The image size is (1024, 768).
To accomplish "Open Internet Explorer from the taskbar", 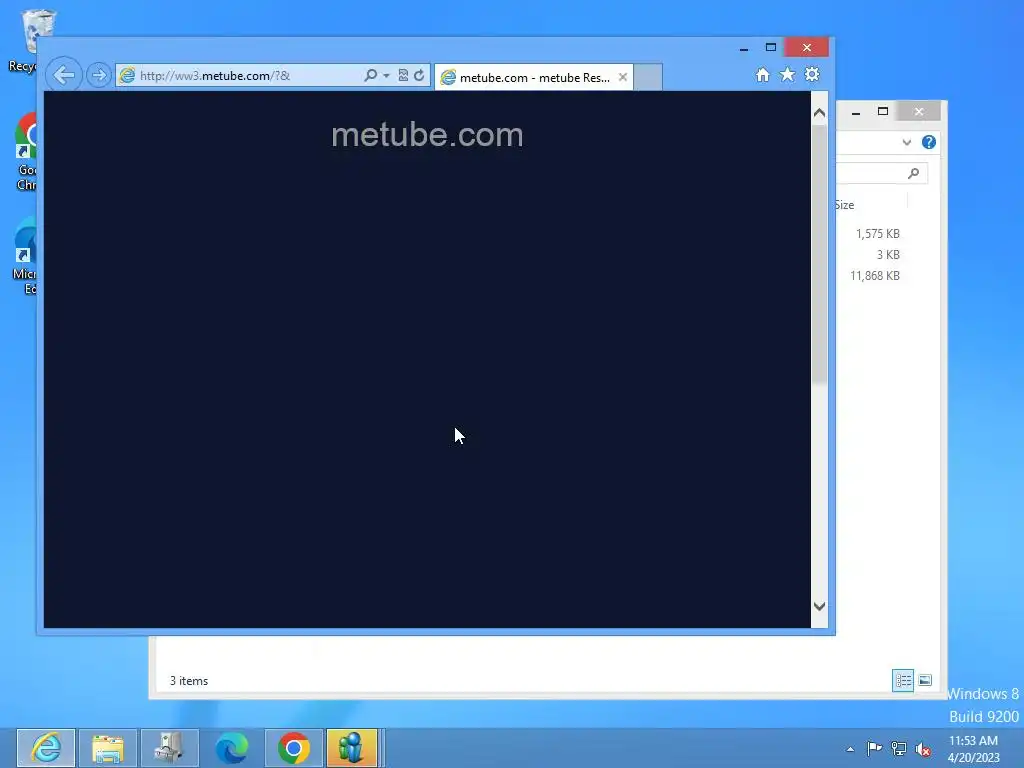I will tap(46, 748).
